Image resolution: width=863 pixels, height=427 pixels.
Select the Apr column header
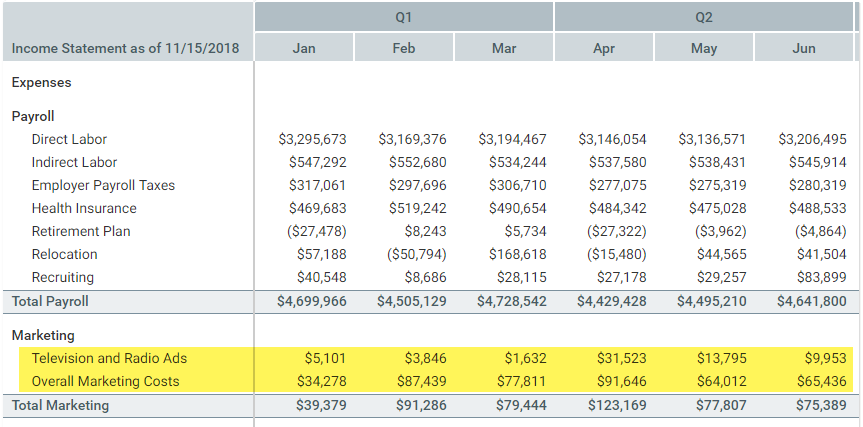pos(603,48)
